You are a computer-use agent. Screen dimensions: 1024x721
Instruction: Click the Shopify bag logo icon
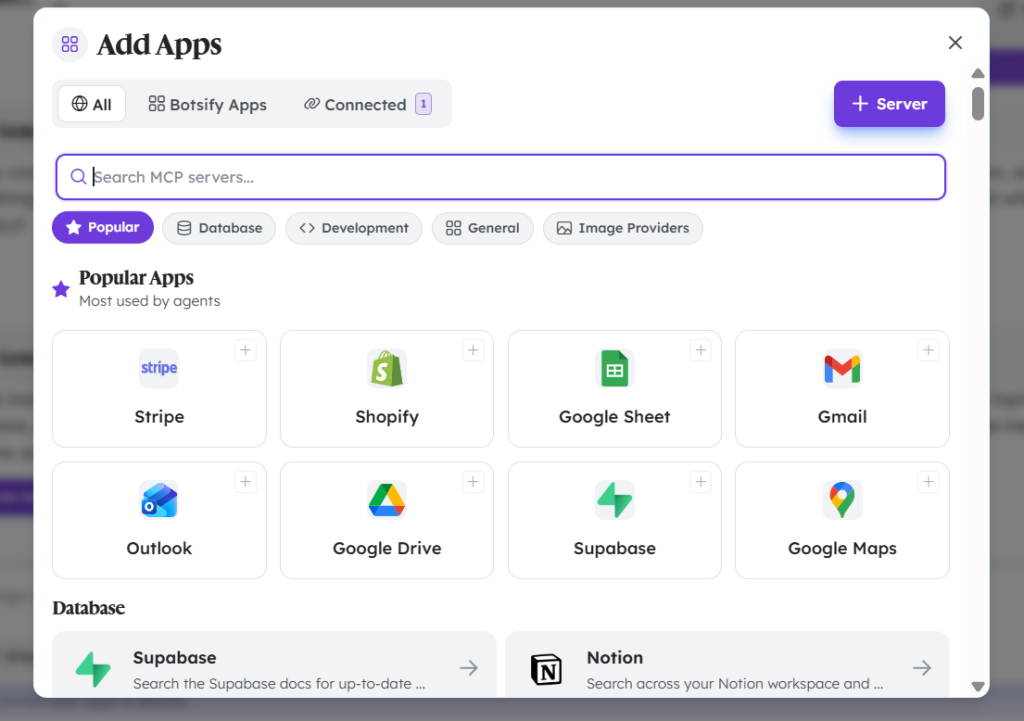(x=387, y=368)
